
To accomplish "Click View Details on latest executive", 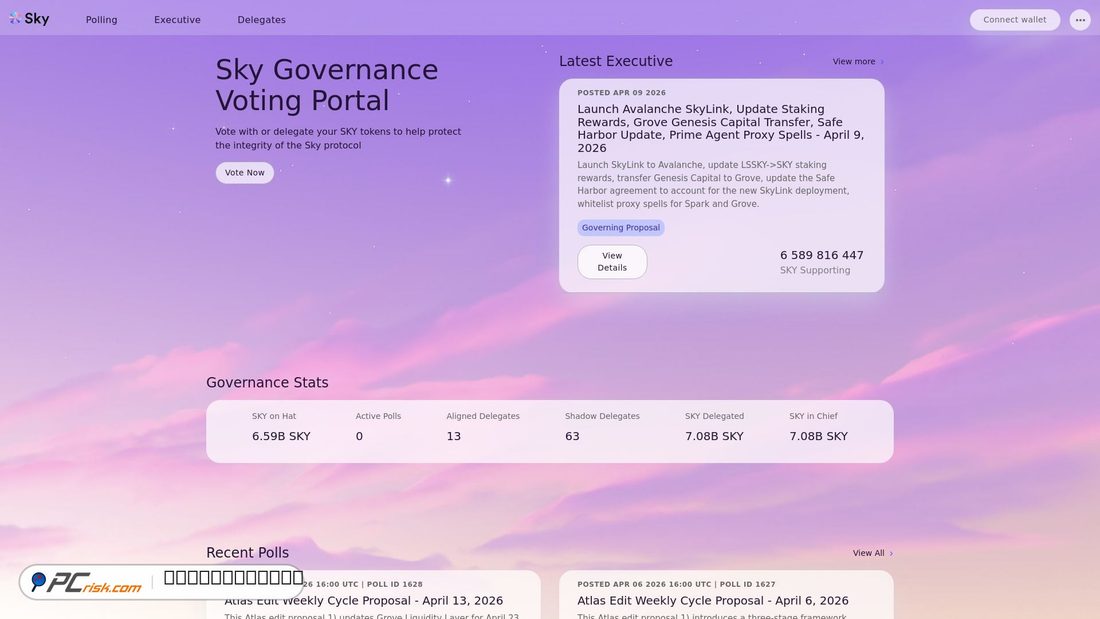I will pyautogui.click(x=612, y=262).
